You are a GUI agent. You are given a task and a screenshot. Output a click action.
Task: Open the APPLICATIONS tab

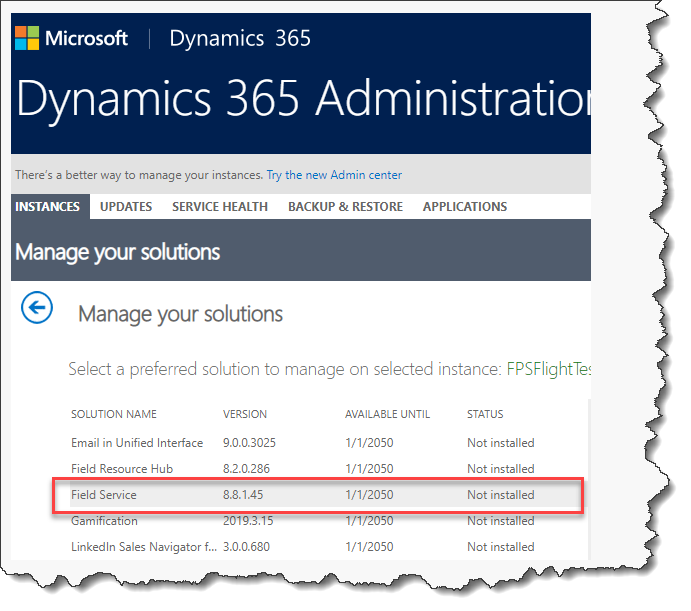[465, 207]
